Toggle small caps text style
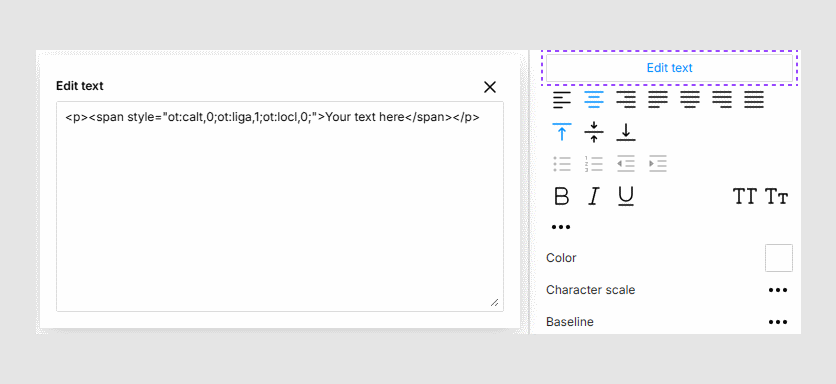This screenshot has width=836, height=384. click(x=777, y=196)
